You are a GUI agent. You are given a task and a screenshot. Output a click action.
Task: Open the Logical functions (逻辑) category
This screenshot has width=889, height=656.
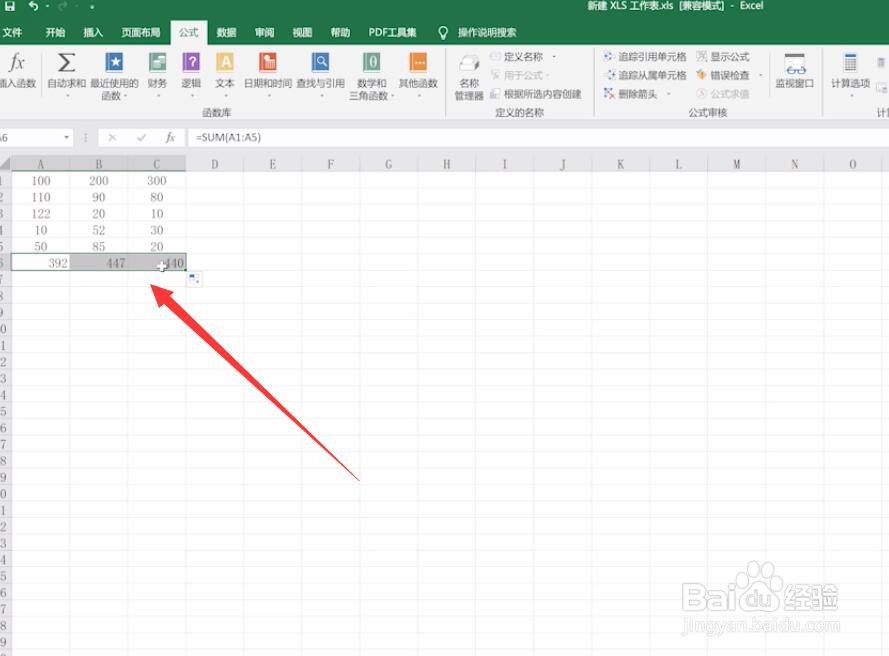(x=191, y=63)
